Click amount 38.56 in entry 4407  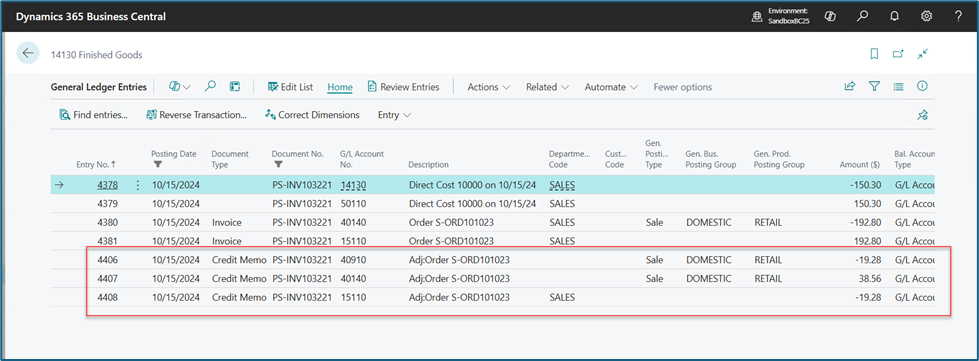(x=869, y=279)
